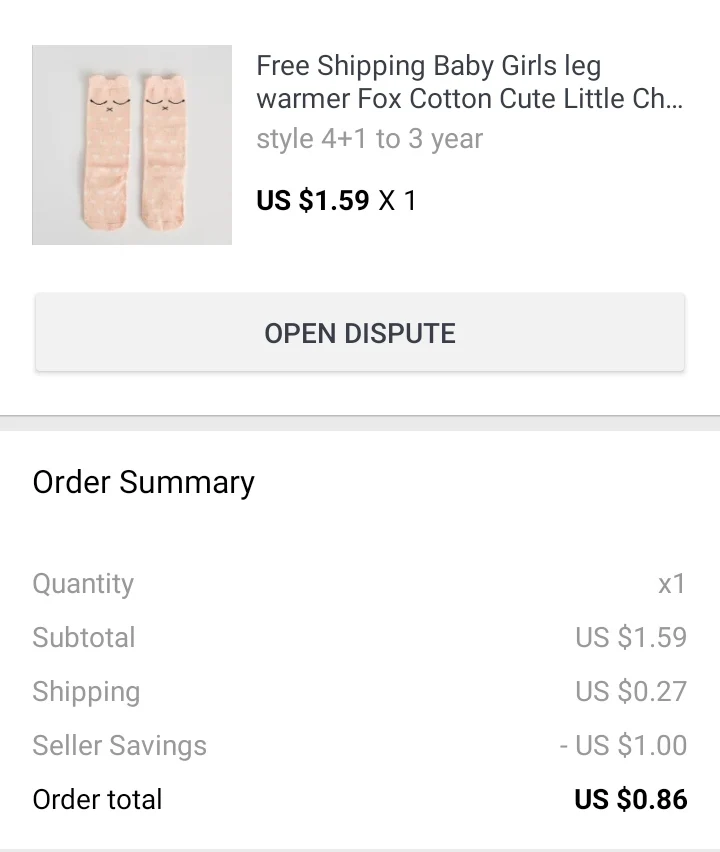The image size is (720, 852).
Task: Select the Quantity label in the summary
Action: (83, 584)
